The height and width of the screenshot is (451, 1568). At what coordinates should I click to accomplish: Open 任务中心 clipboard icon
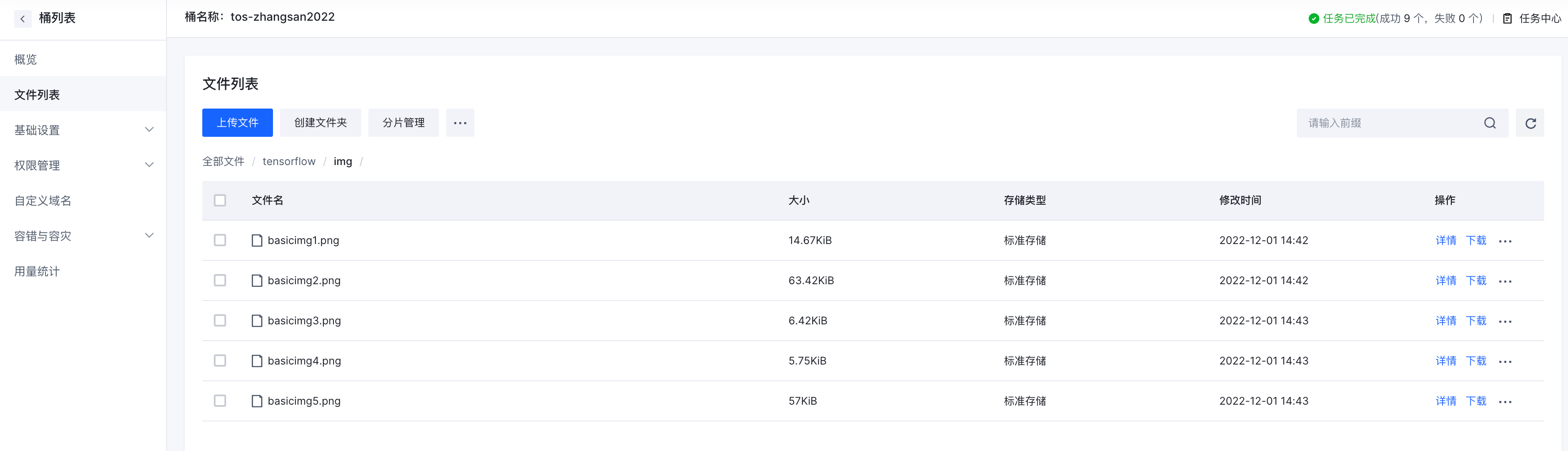pos(1507,19)
